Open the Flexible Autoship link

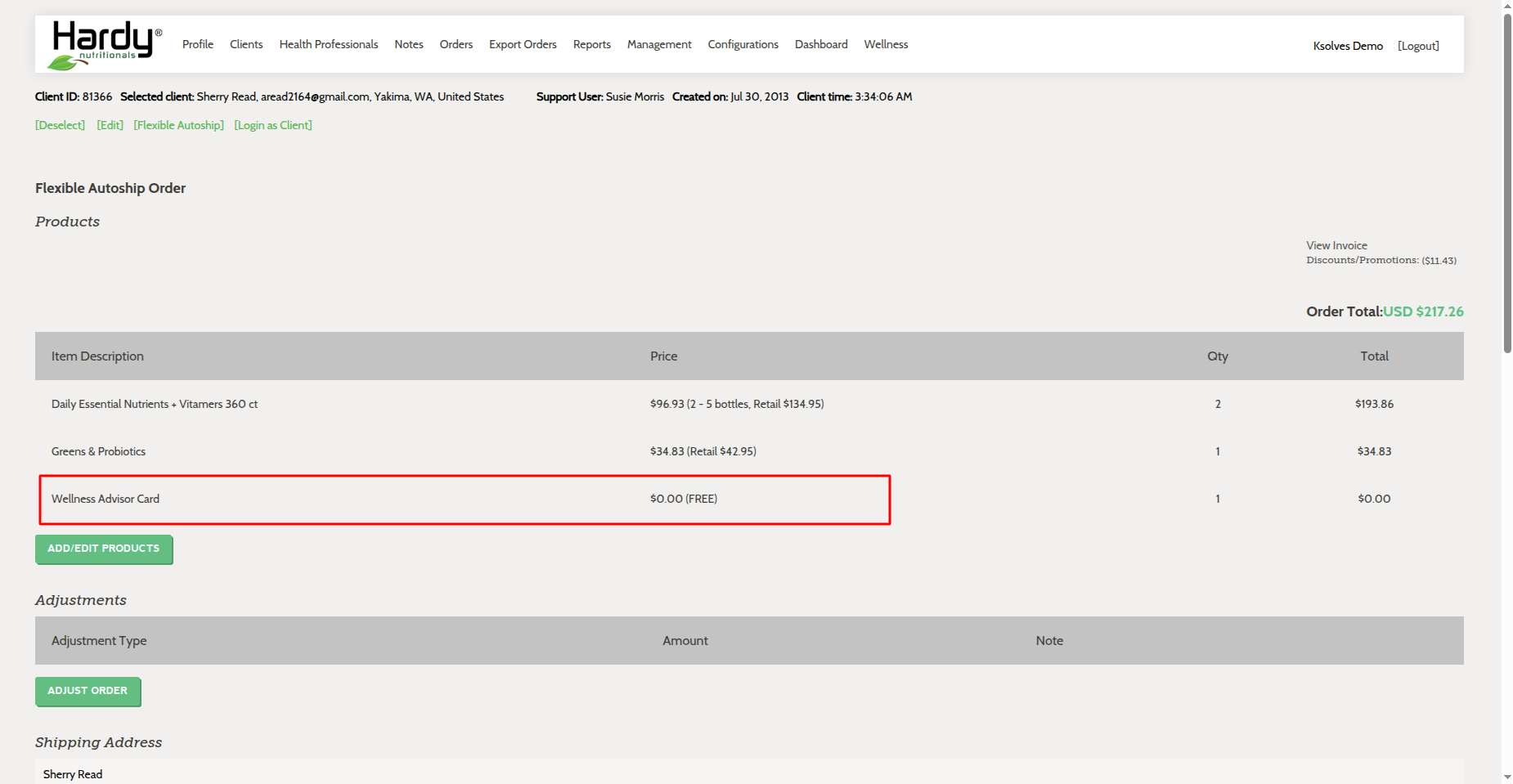coord(178,125)
